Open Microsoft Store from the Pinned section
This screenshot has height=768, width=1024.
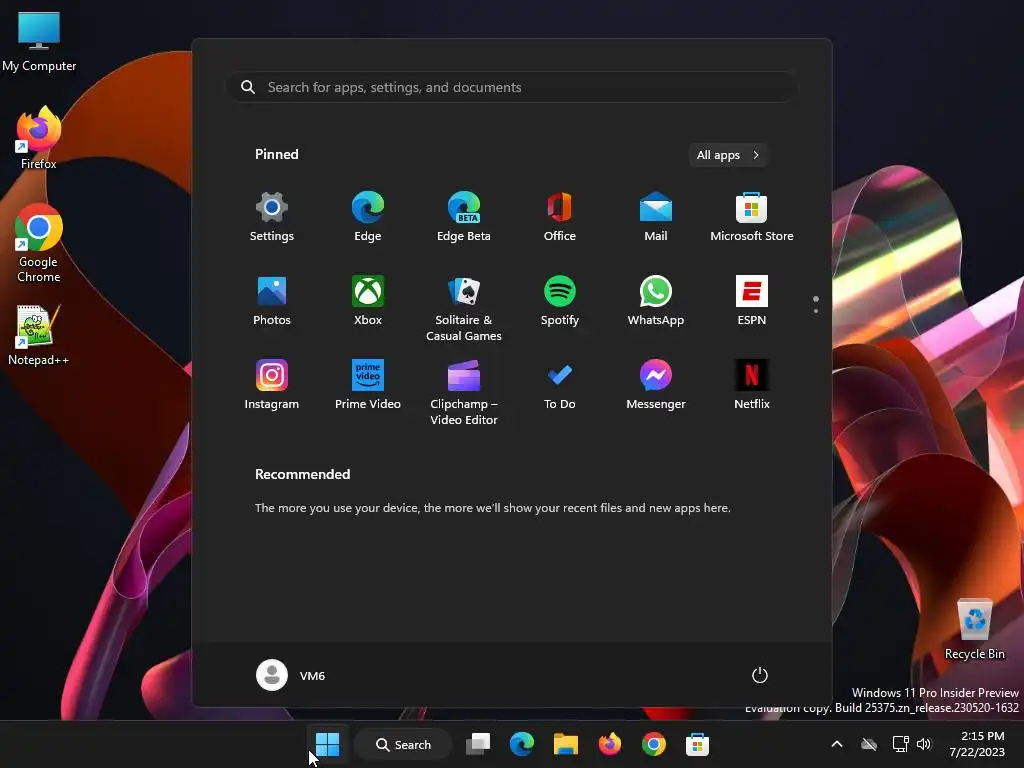pos(752,217)
